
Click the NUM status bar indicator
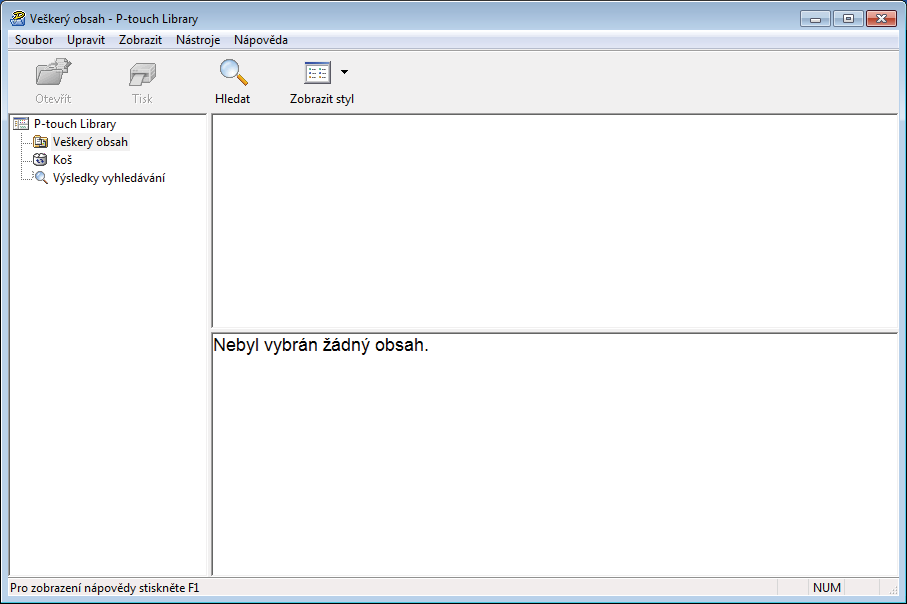[x=827, y=588]
